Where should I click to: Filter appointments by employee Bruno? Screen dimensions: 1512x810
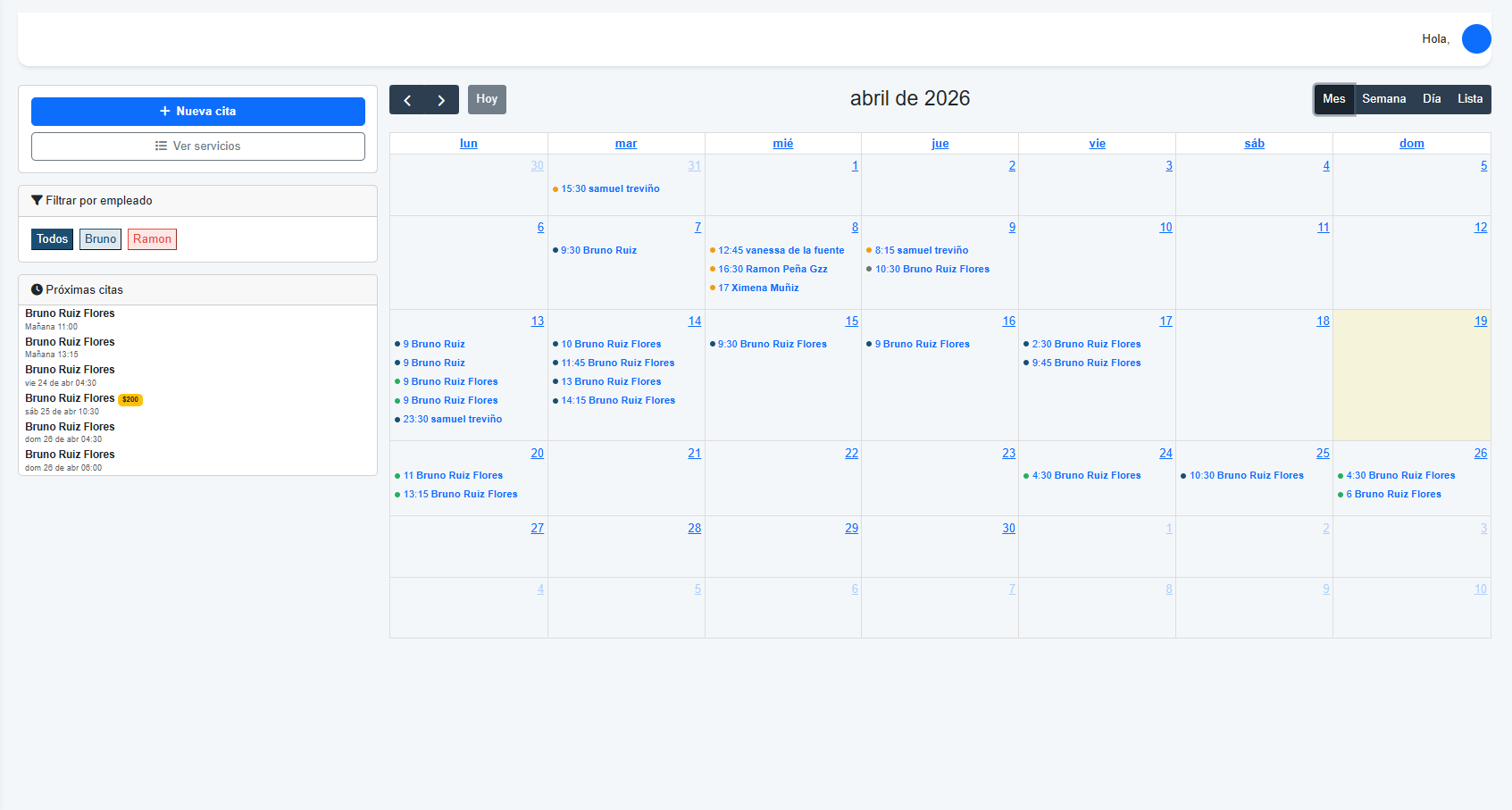pyautogui.click(x=100, y=239)
